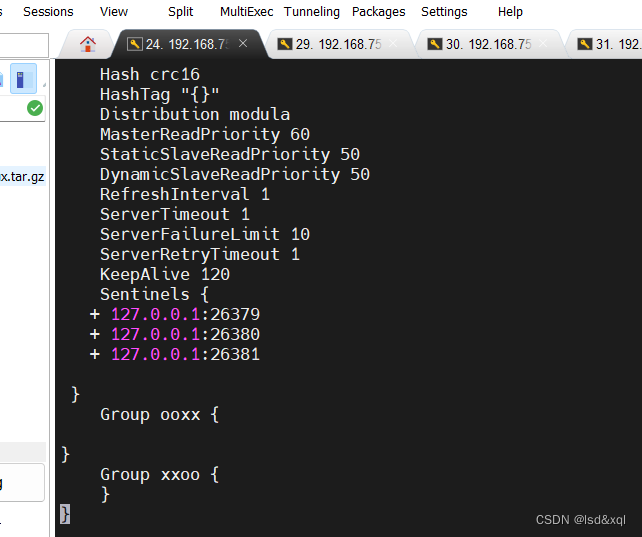Open the Split menu
The width and height of the screenshot is (642, 537).
click(x=180, y=12)
